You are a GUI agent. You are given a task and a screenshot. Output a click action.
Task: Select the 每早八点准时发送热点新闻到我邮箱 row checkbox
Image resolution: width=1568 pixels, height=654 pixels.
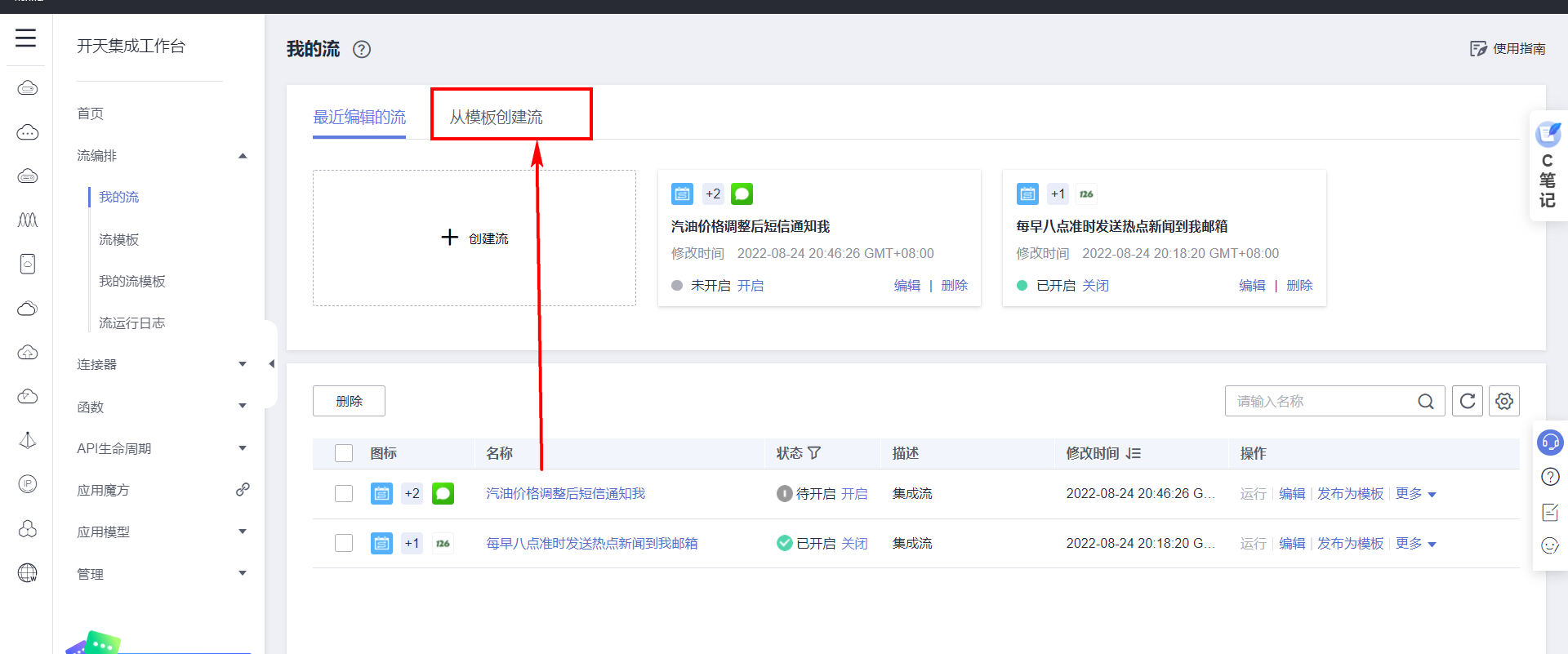(x=344, y=544)
